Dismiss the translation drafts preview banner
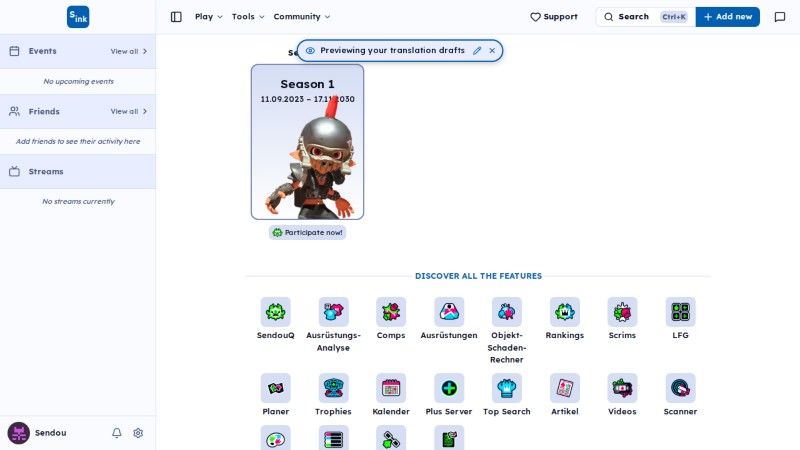This screenshot has width=800, height=450. click(492, 51)
